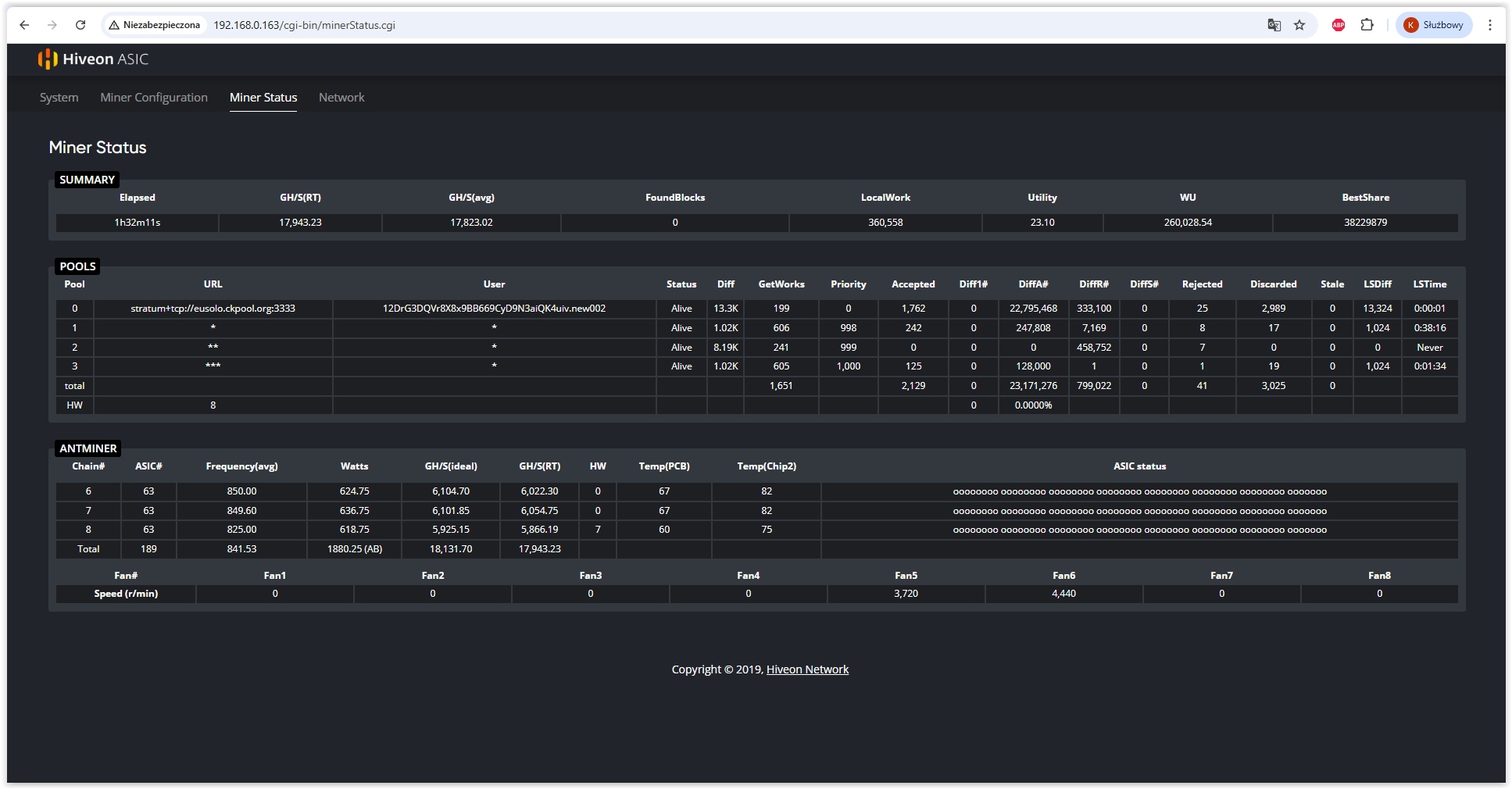Reload the miner status page
1512x789 pixels.
click(x=80, y=25)
